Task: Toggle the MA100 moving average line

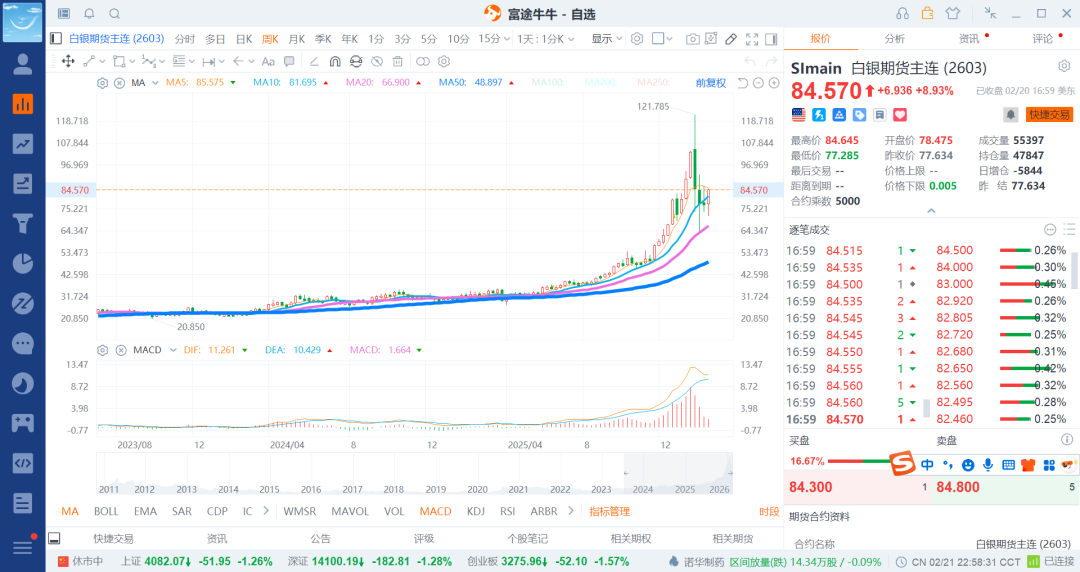Action: 548,83
